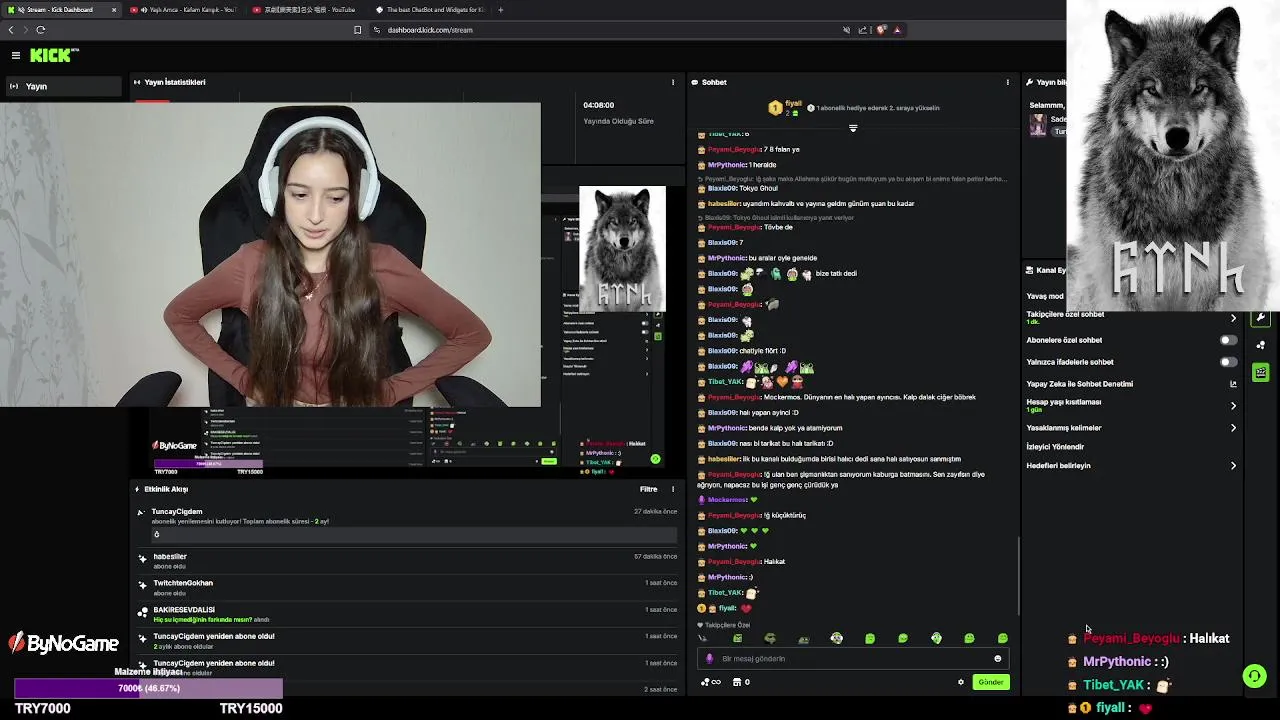Pick the last green emote in quick row
The width and height of the screenshot is (1280, 720).
click(x=1002, y=638)
